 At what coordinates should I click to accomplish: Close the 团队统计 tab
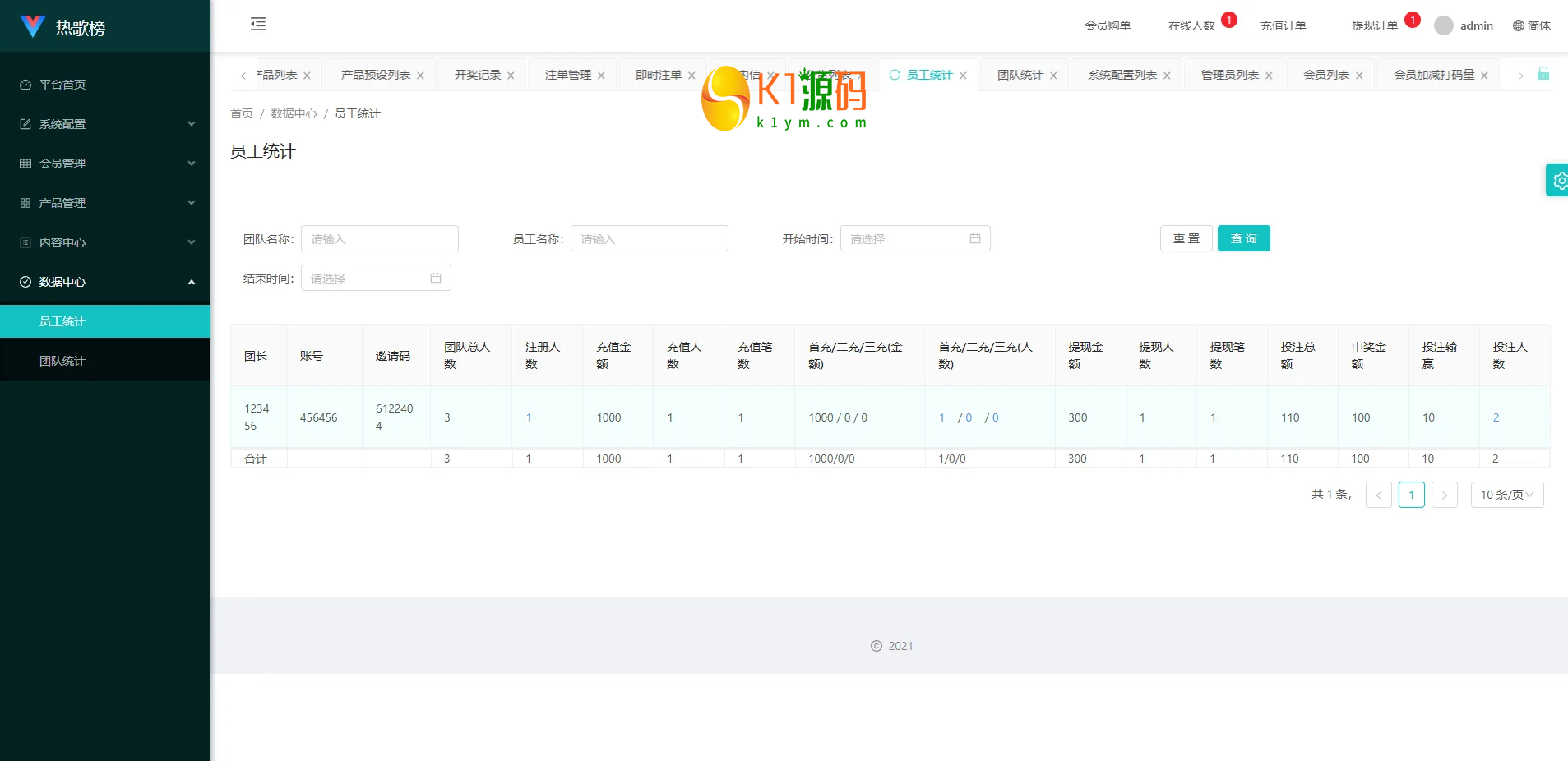click(1053, 76)
